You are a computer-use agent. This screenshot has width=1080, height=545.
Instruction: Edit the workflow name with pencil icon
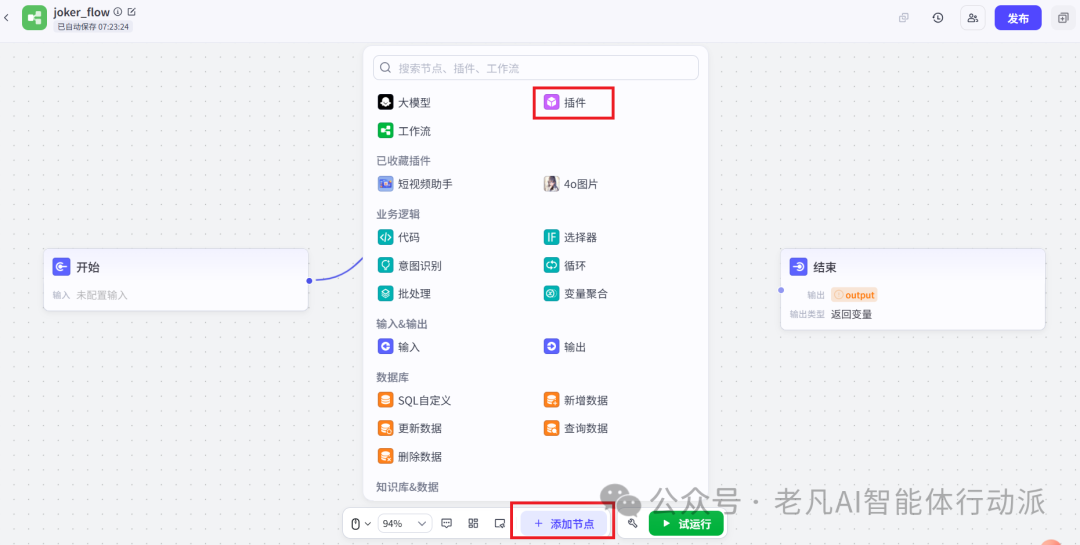(132, 12)
